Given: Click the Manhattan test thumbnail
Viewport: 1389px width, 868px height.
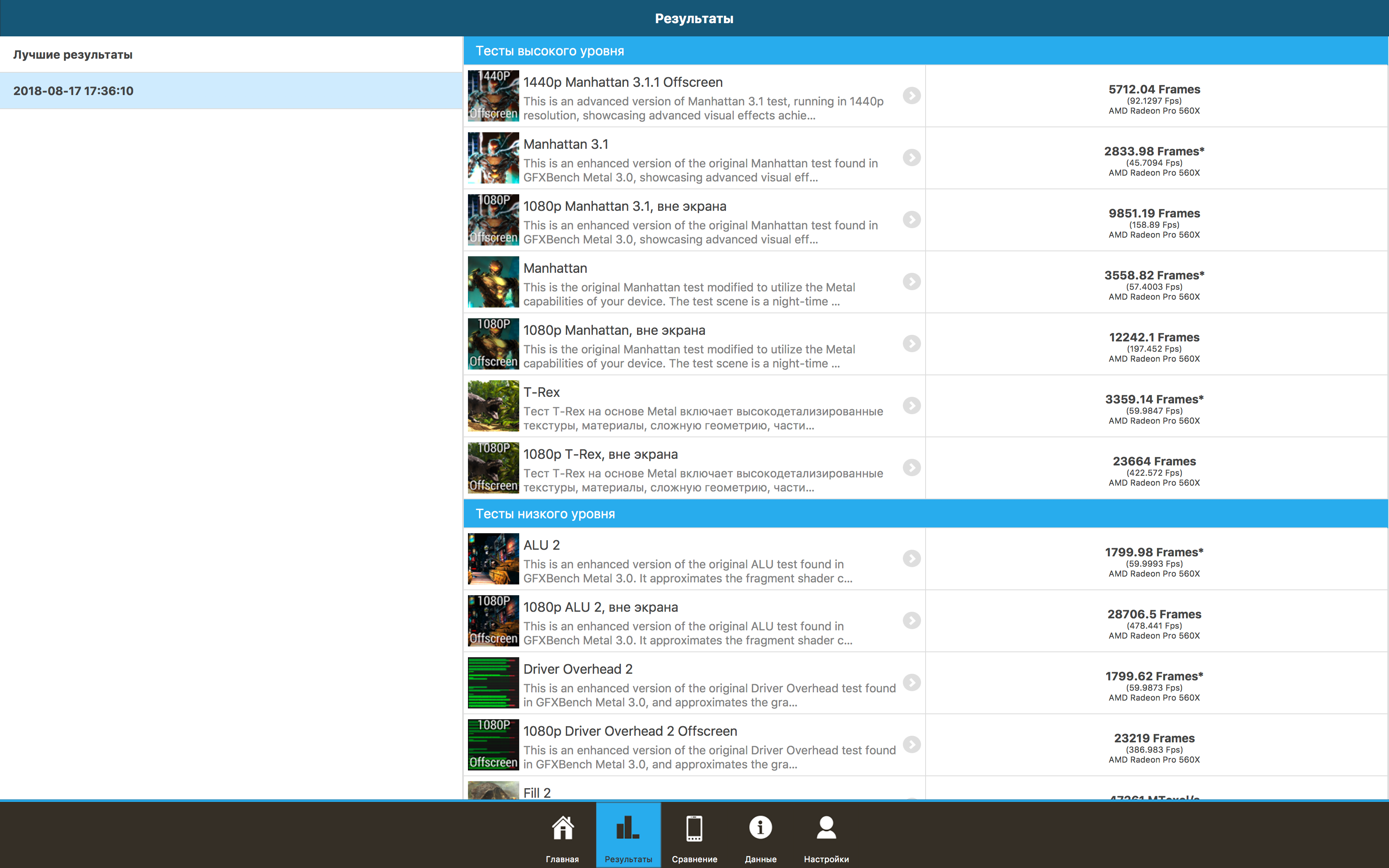Looking at the screenshot, I should click(x=493, y=281).
